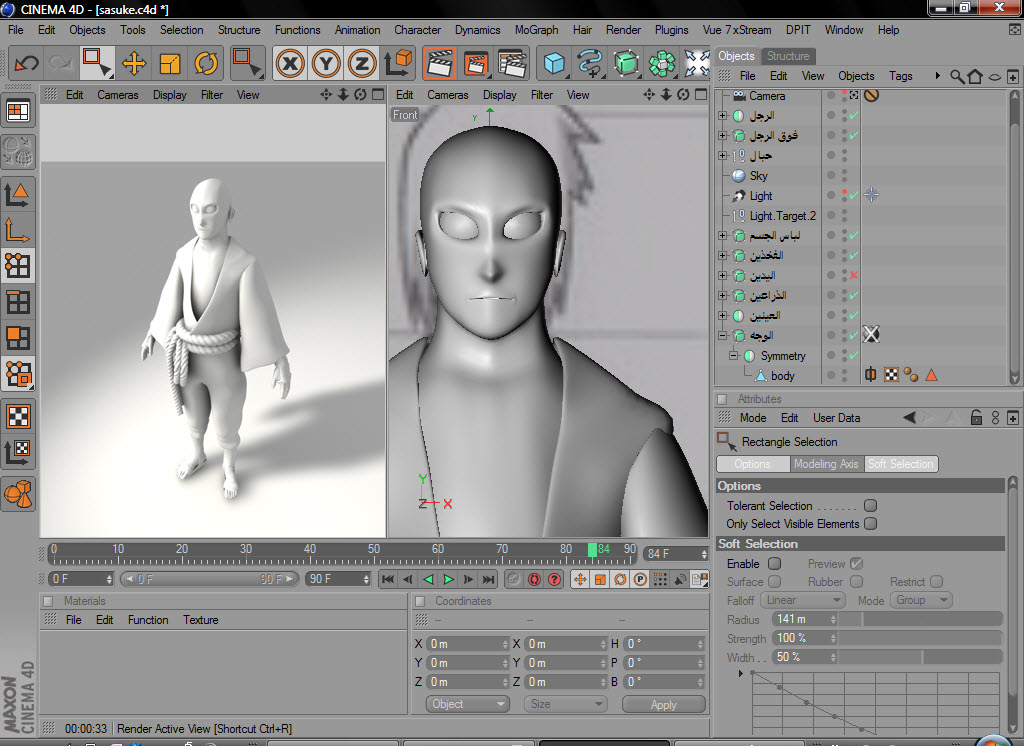1024x746 pixels.
Task: Open the Size dropdown in Coordinates
Action: pos(565,704)
